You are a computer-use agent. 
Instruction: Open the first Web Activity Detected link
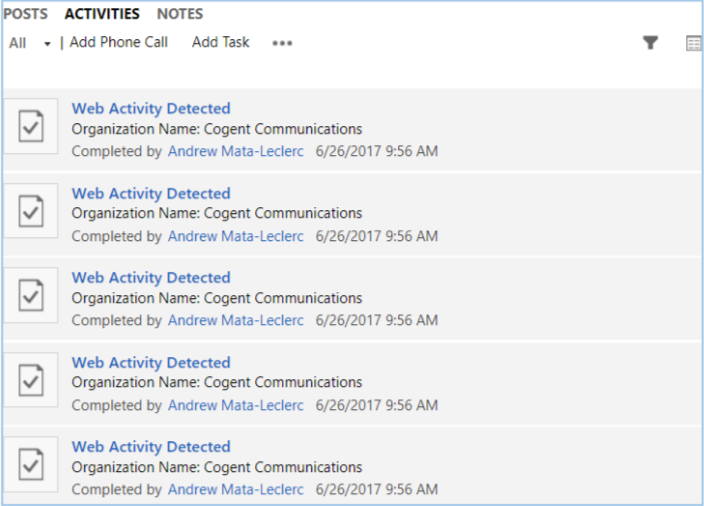point(151,108)
